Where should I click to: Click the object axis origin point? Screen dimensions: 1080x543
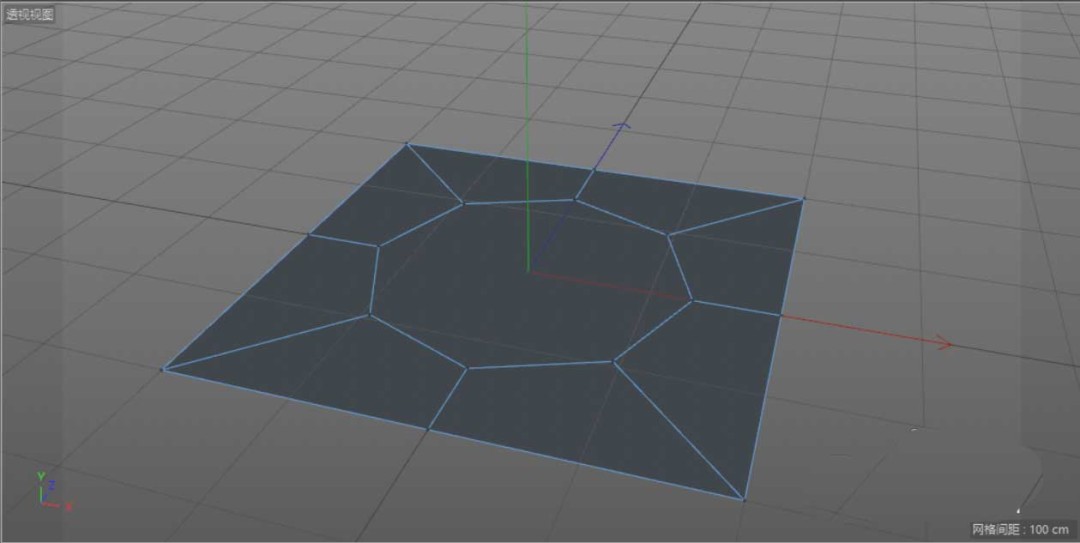click(x=527, y=270)
